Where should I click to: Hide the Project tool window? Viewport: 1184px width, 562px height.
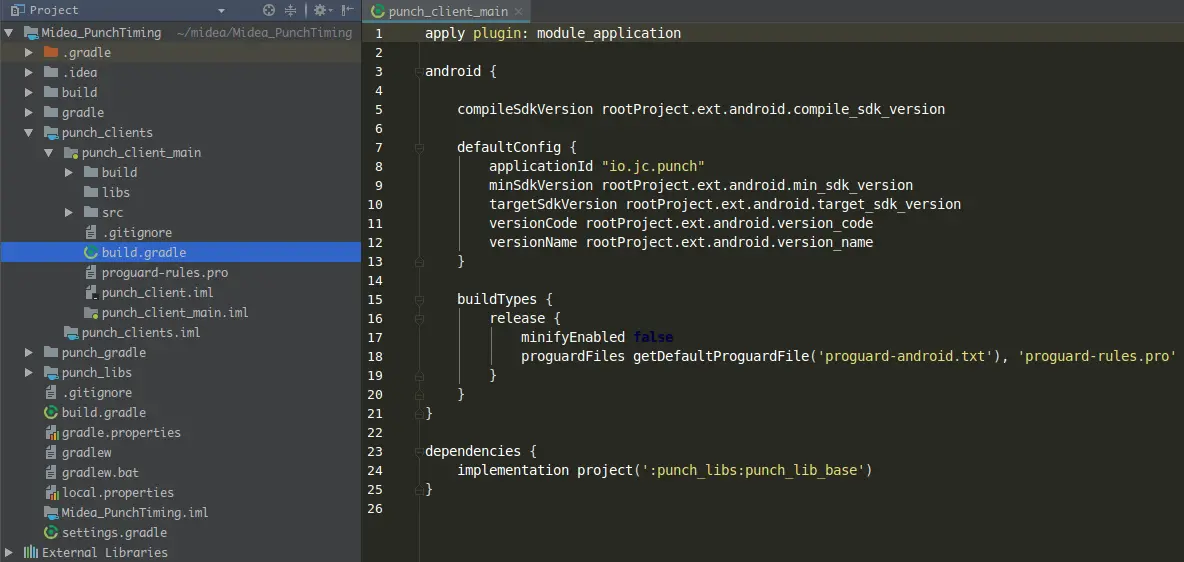click(x=347, y=11)
